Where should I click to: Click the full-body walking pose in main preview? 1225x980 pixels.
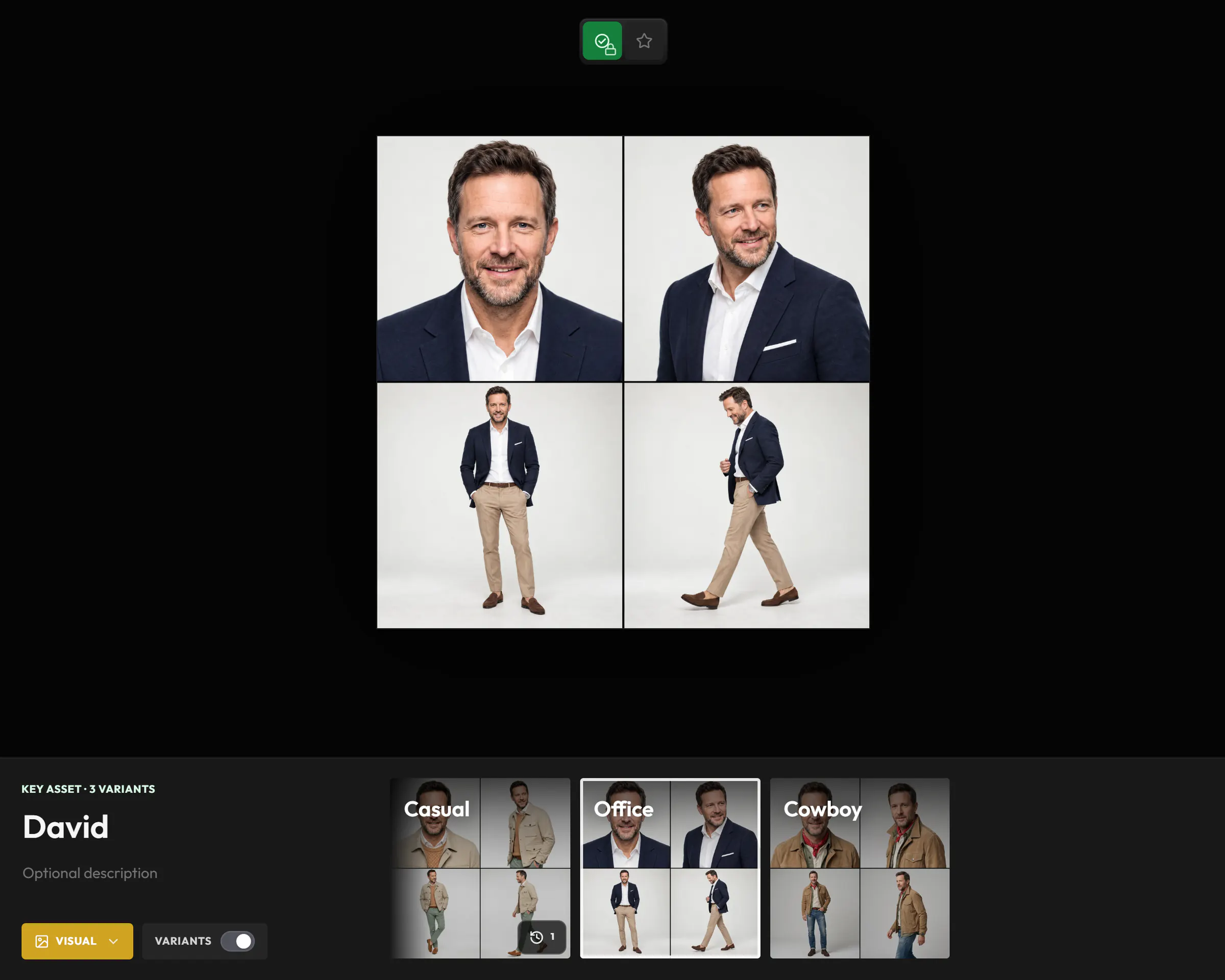[x=747, y=506]
